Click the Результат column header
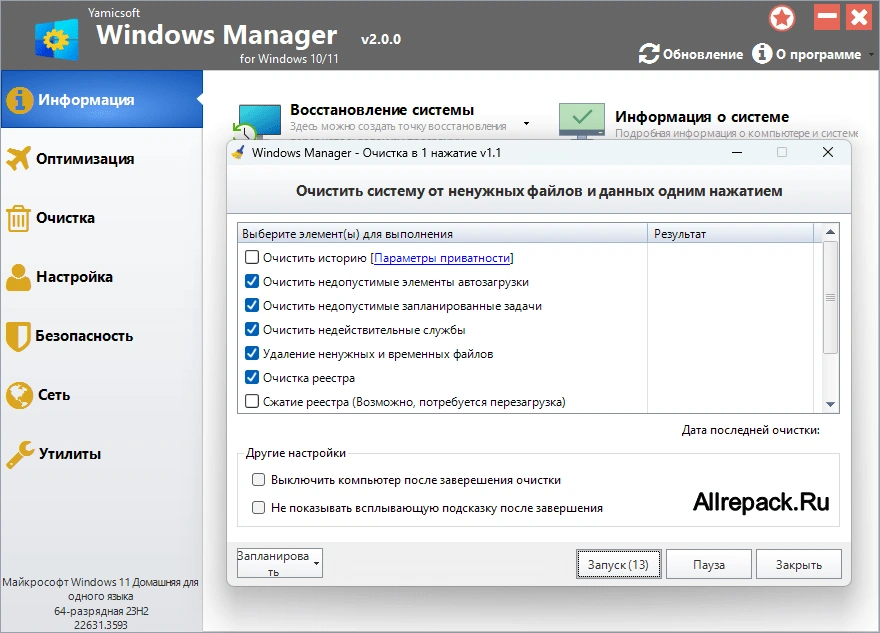 click(x=730, y=233)
